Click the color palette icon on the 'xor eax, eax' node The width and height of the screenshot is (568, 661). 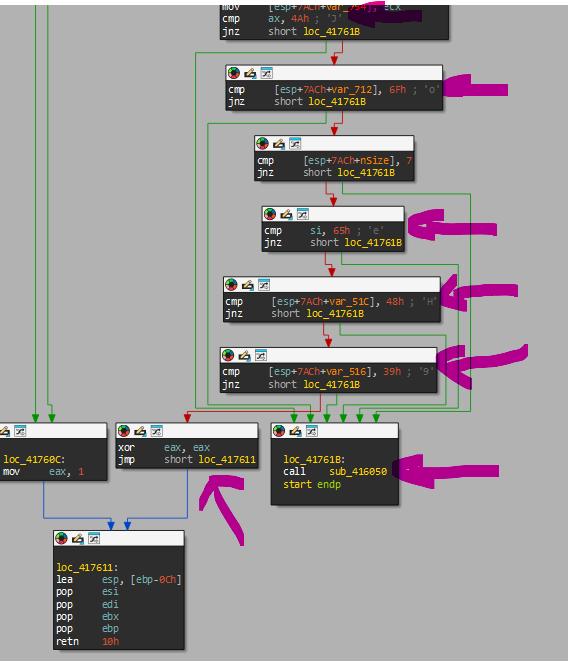(x=124, y=431)
